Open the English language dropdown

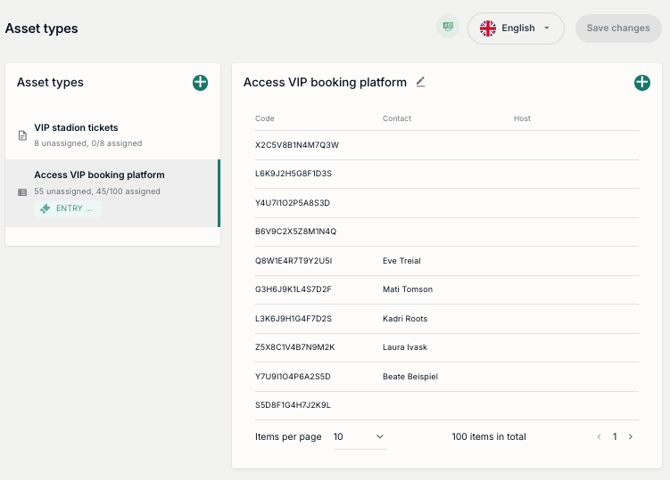(x=516, y=28)
